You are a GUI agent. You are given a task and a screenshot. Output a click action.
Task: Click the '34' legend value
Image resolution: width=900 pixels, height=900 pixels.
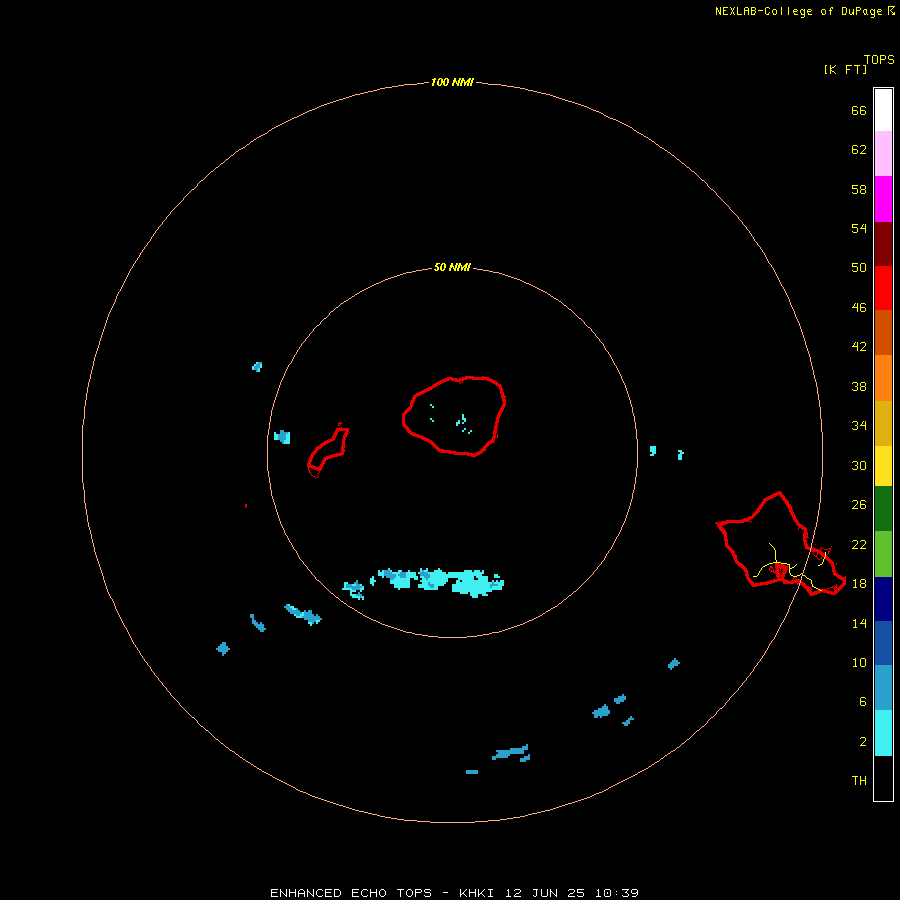pos(859,426)
